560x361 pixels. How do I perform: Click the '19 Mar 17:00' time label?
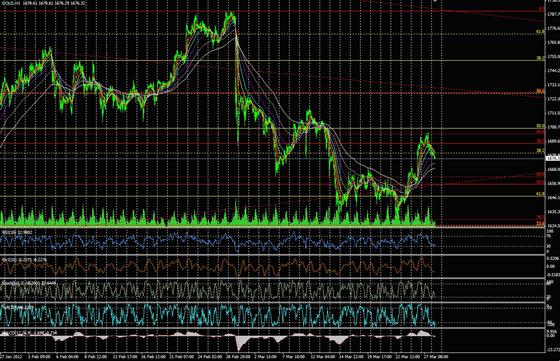379,356
